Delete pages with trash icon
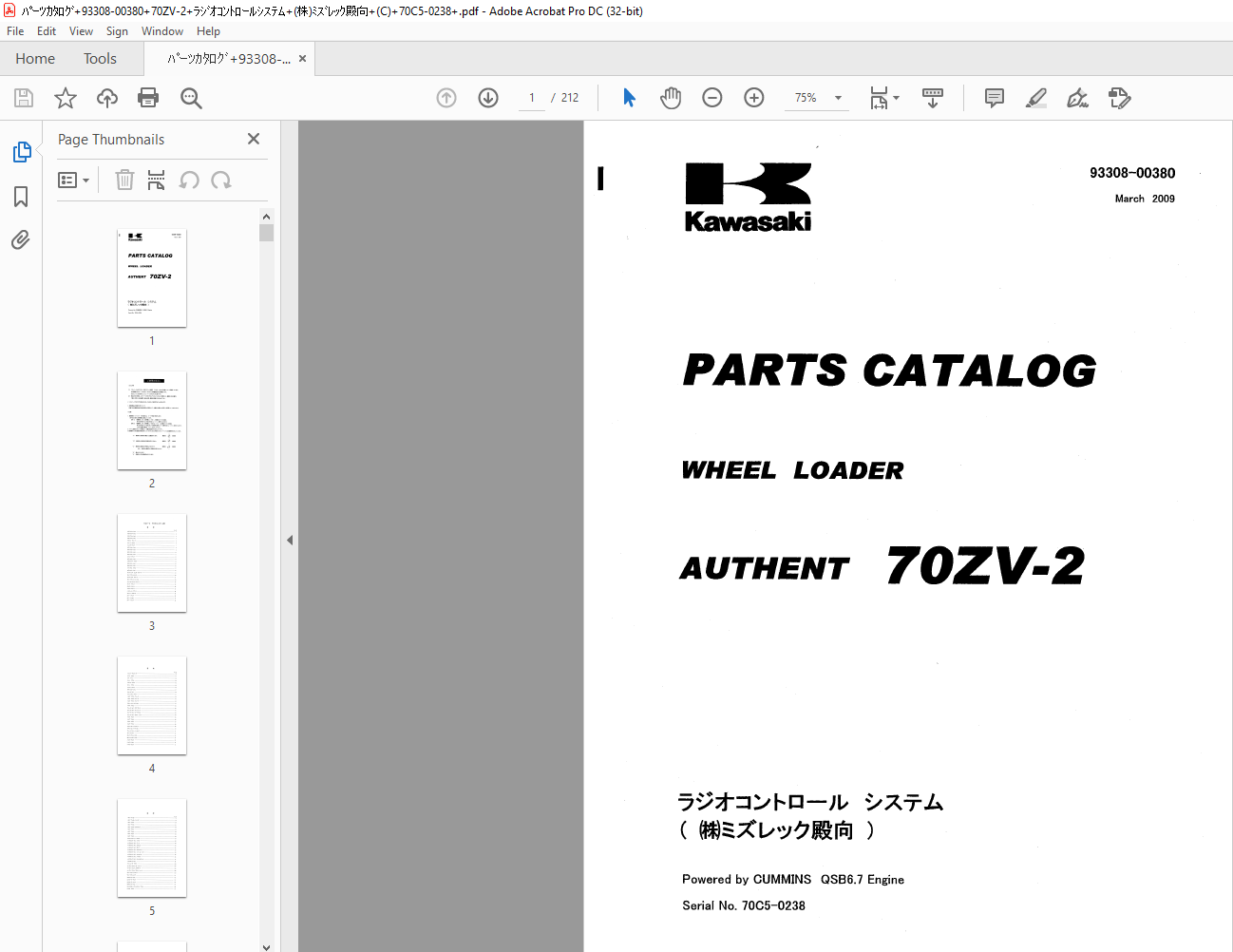The image size is (1233, 952). (124, 180)
